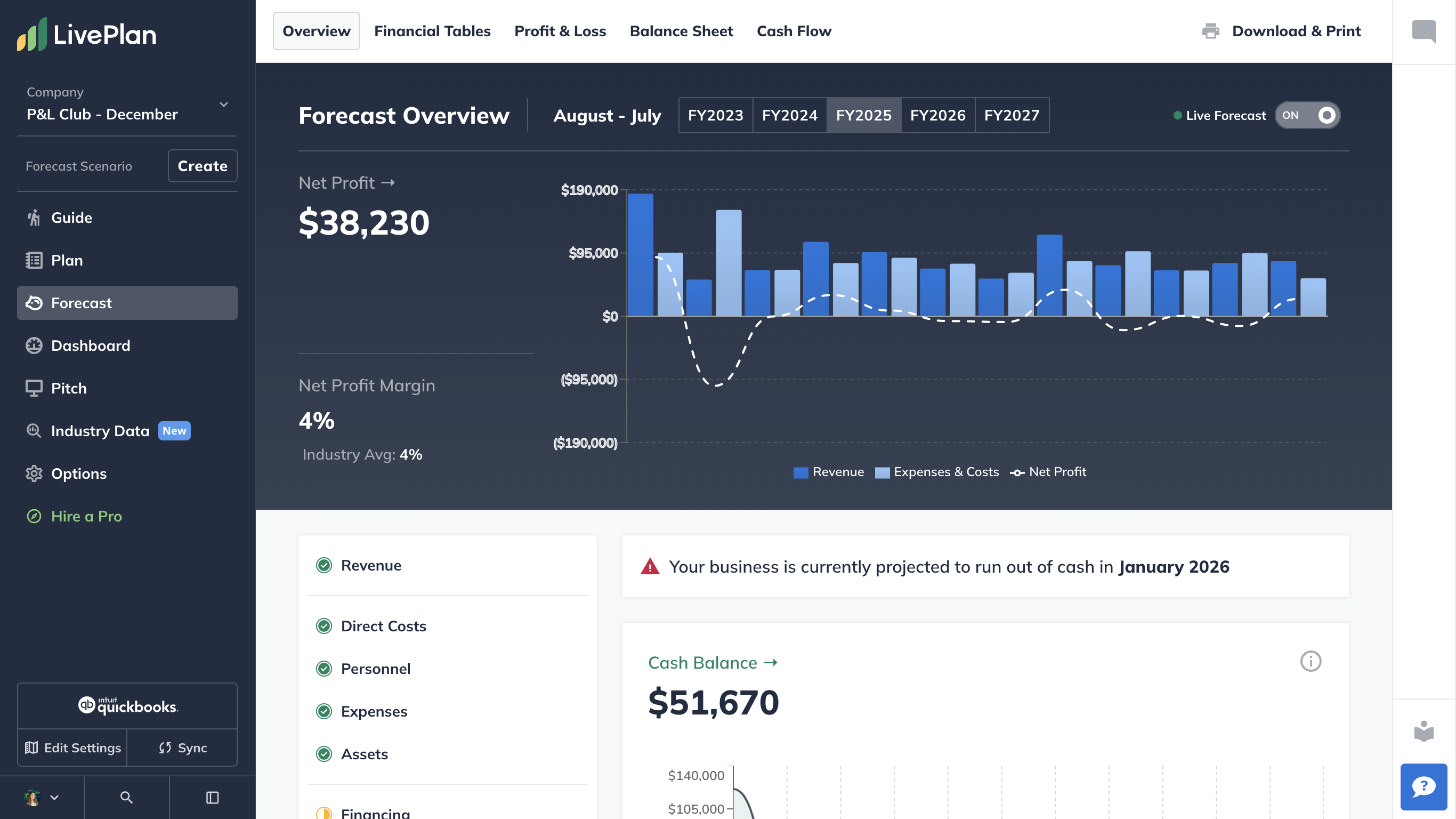
Task: Toggle the Live Forecast ON switch
Action: click(x=1307, y=115)
